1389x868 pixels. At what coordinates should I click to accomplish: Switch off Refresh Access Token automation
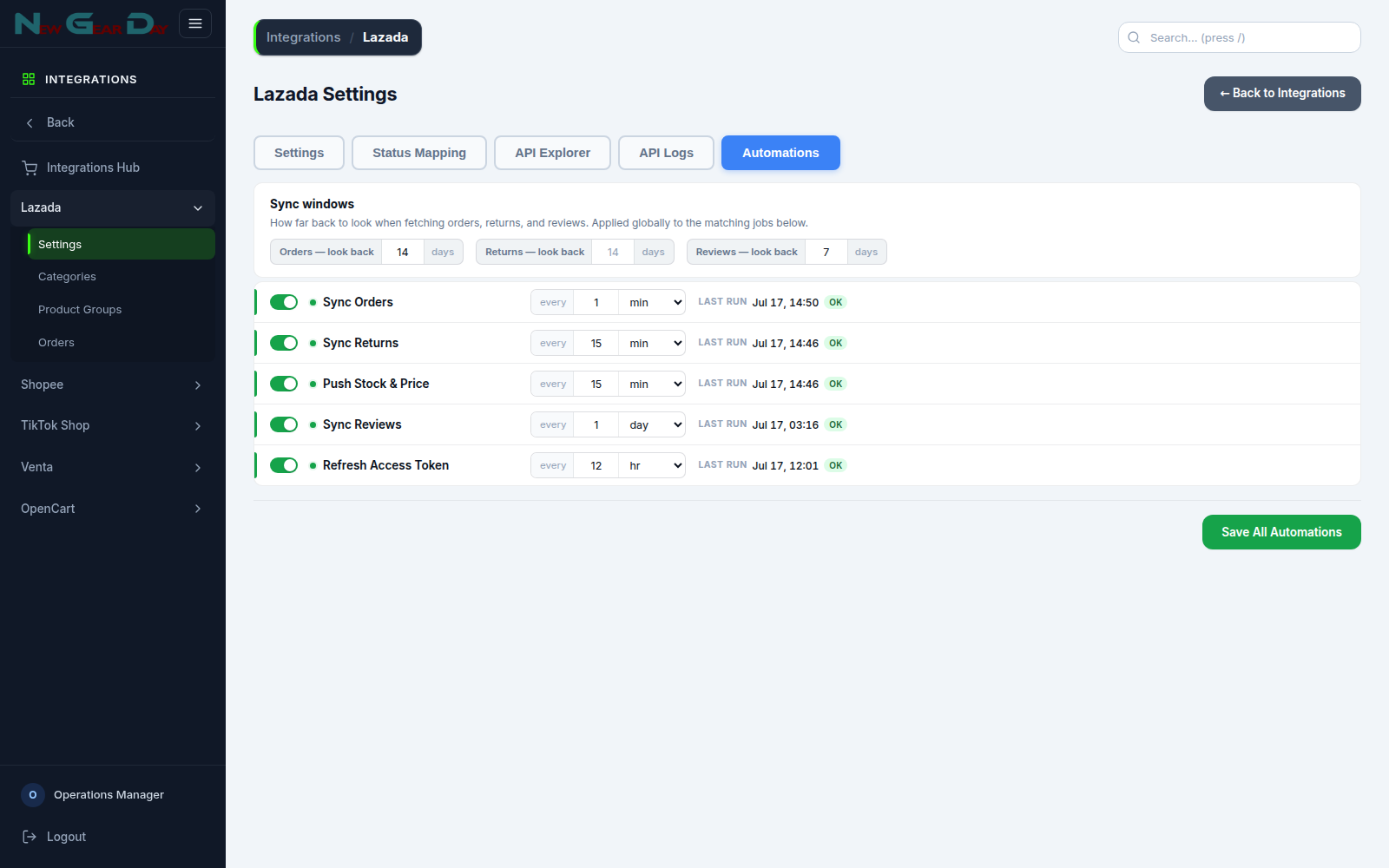point(284,465)
